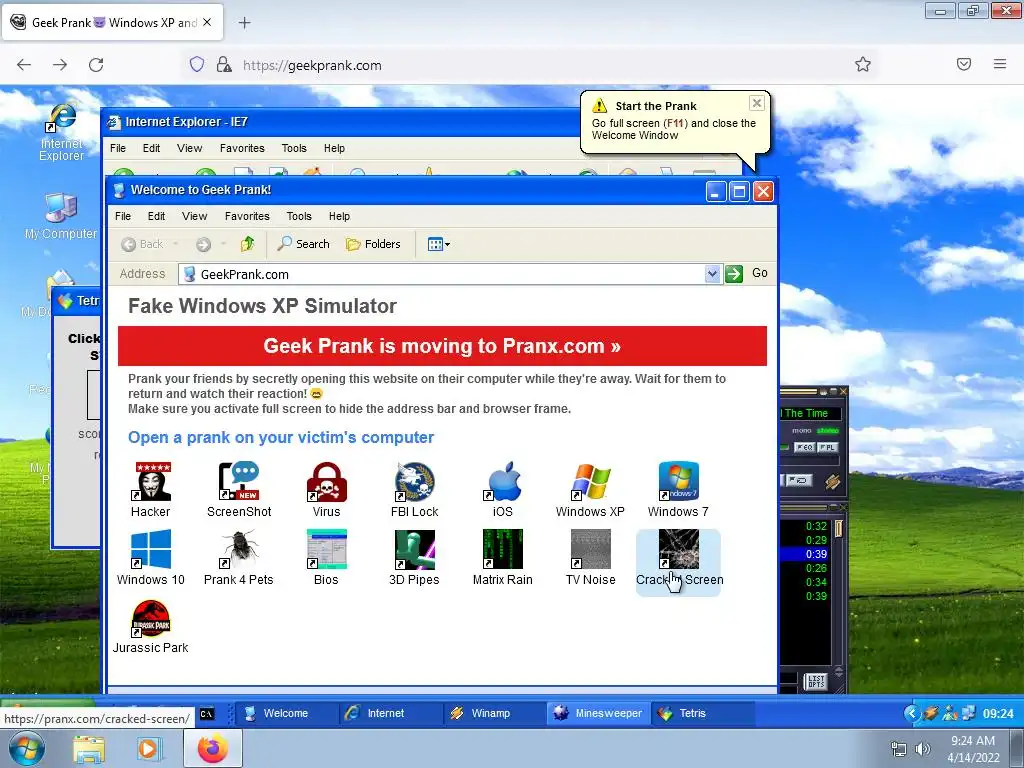1024x768 pixels.
Task: Open the Edit menu in Welcome window
Action: [x=156, y=216]
